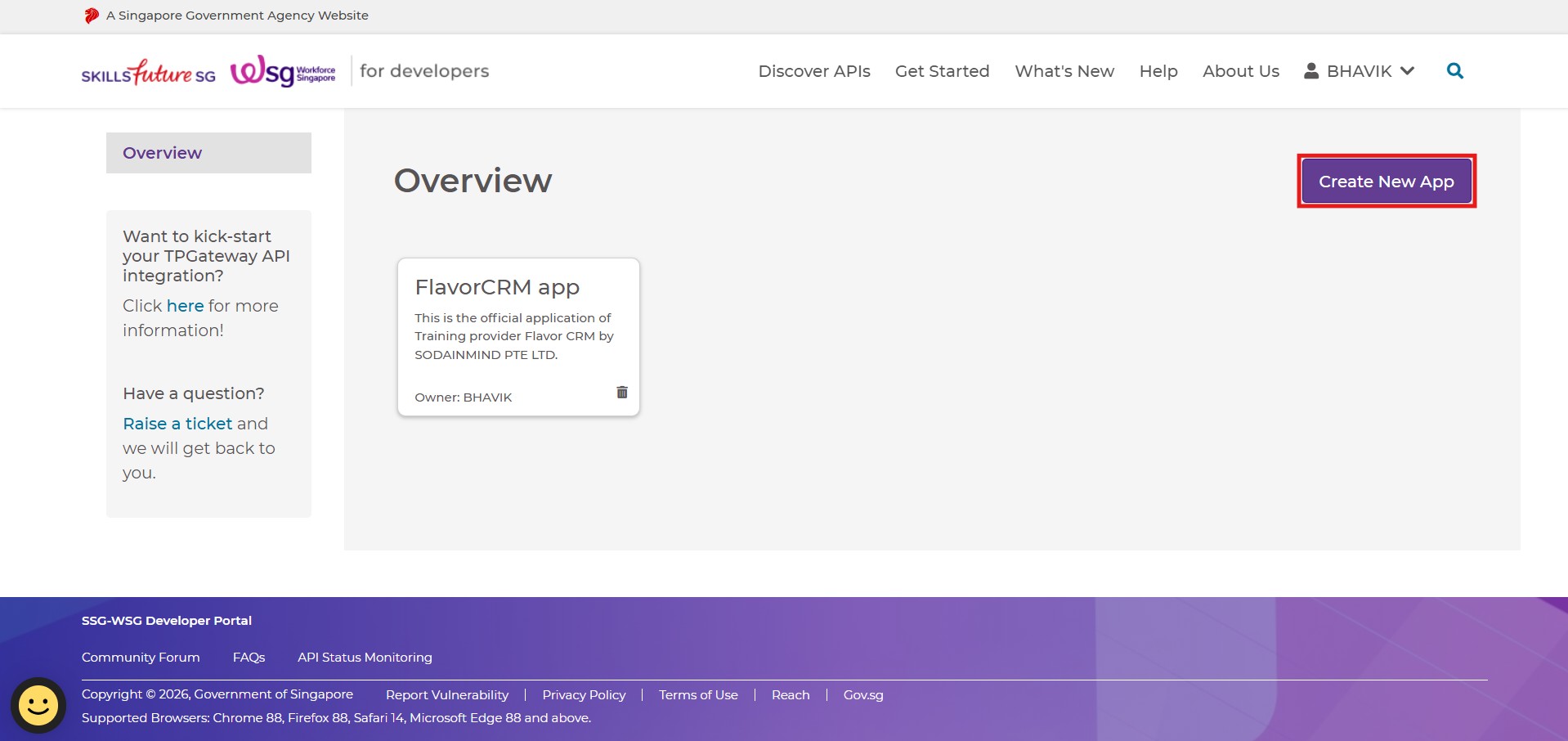Expand the BHAVIK account dropdown chevron
1568x741 pixels.
click(1407, 71)
